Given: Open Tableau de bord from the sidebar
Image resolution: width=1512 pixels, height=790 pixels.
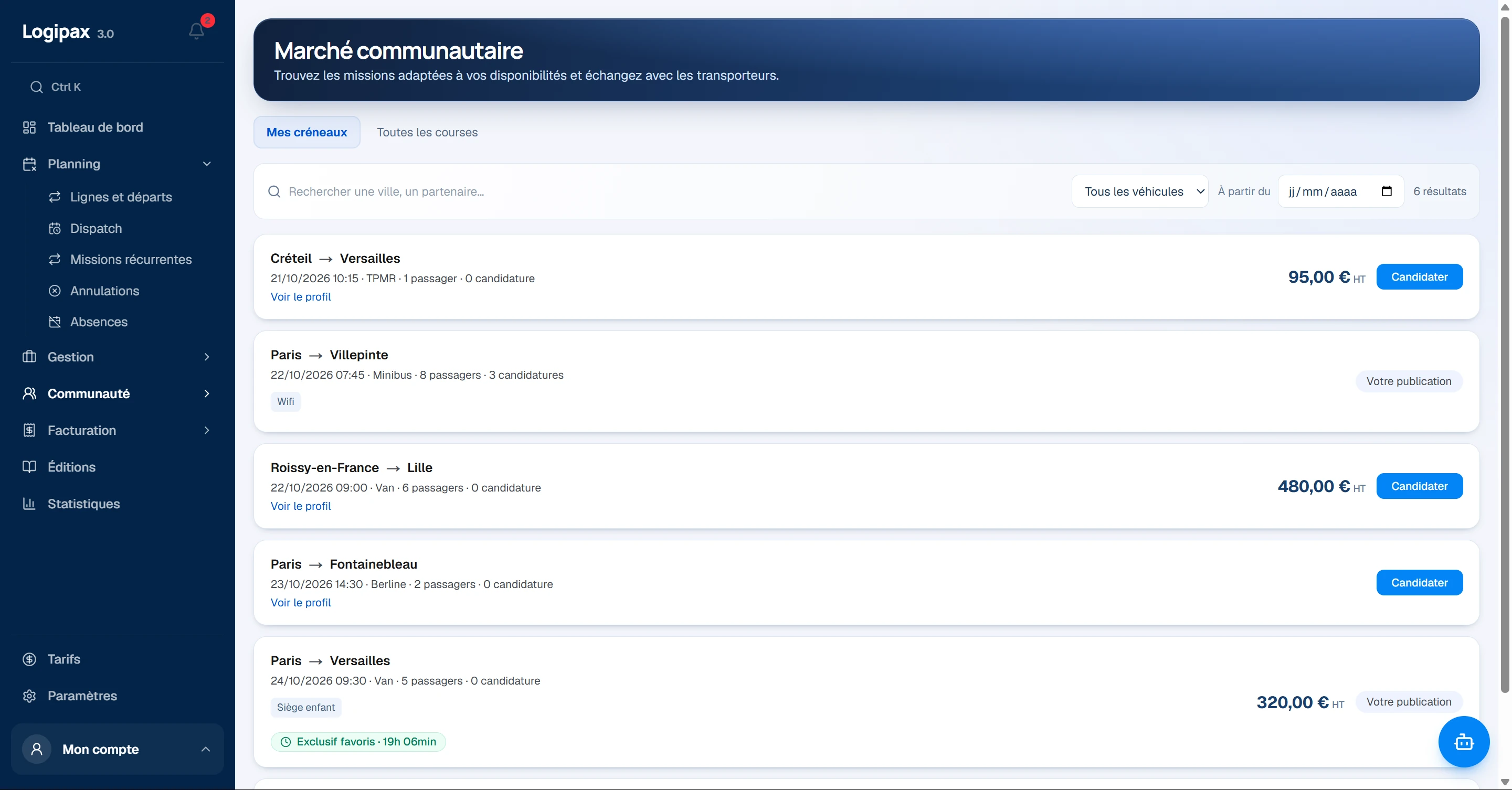Looking at the screenshot, I should point(118,127).
